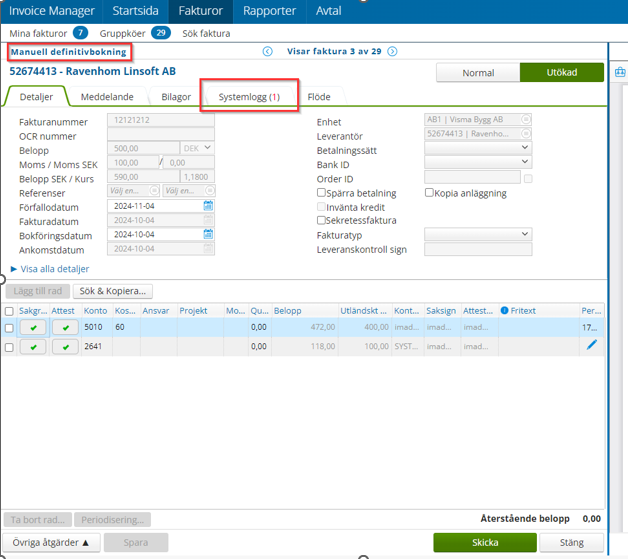Click Invoice Manager title
The width and height of the screenshot is (628, 559).
(52, 11)
